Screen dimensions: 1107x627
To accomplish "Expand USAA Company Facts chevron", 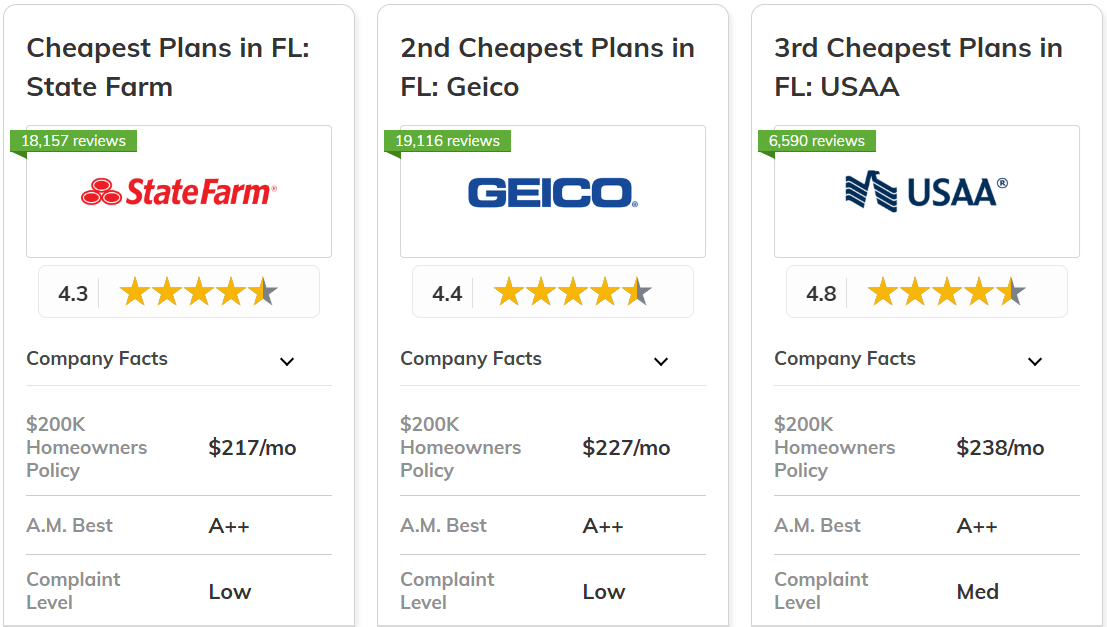I will (1035, 361).
